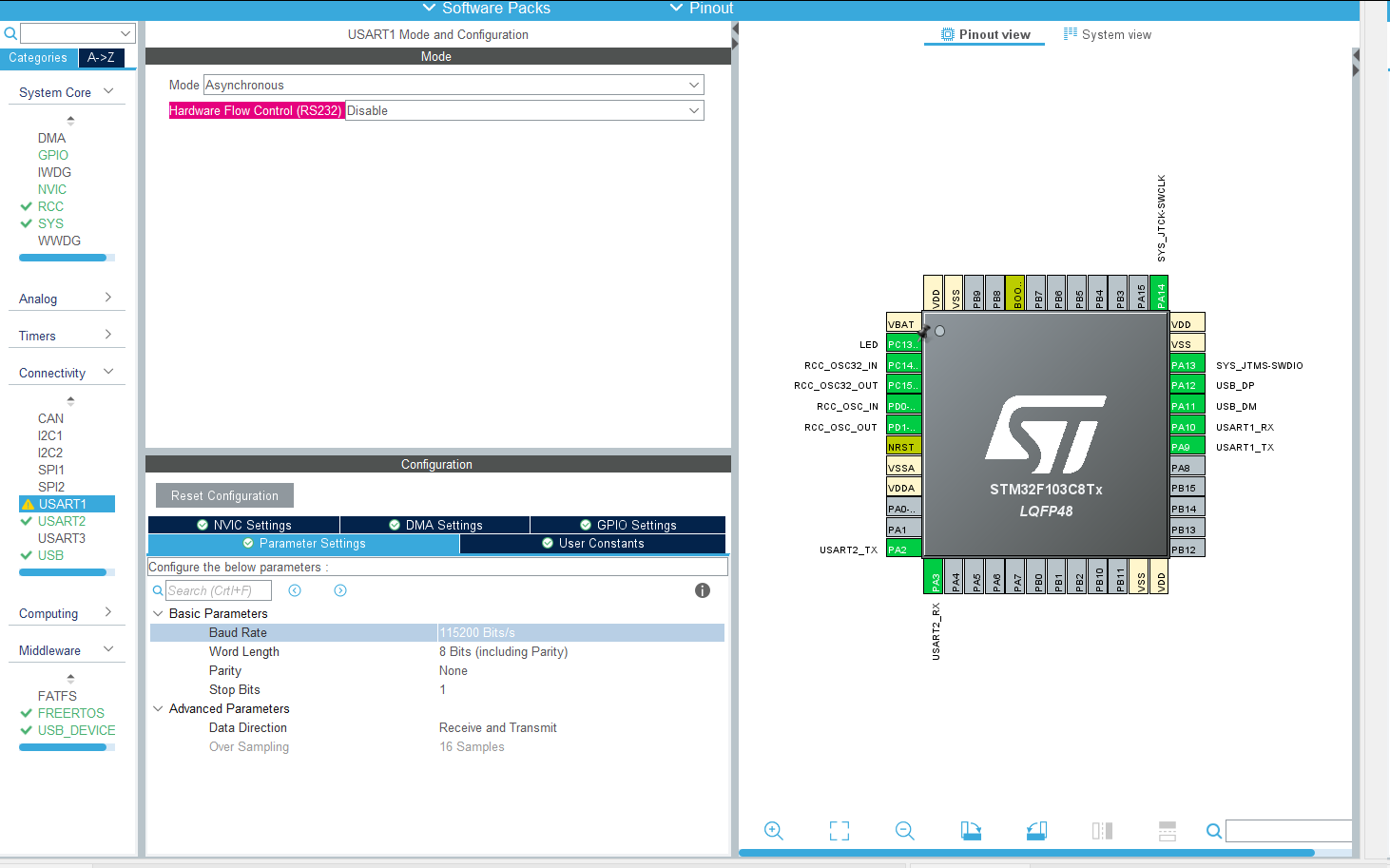Click the System Core list horizontal scrollbar

pos(63,258)
